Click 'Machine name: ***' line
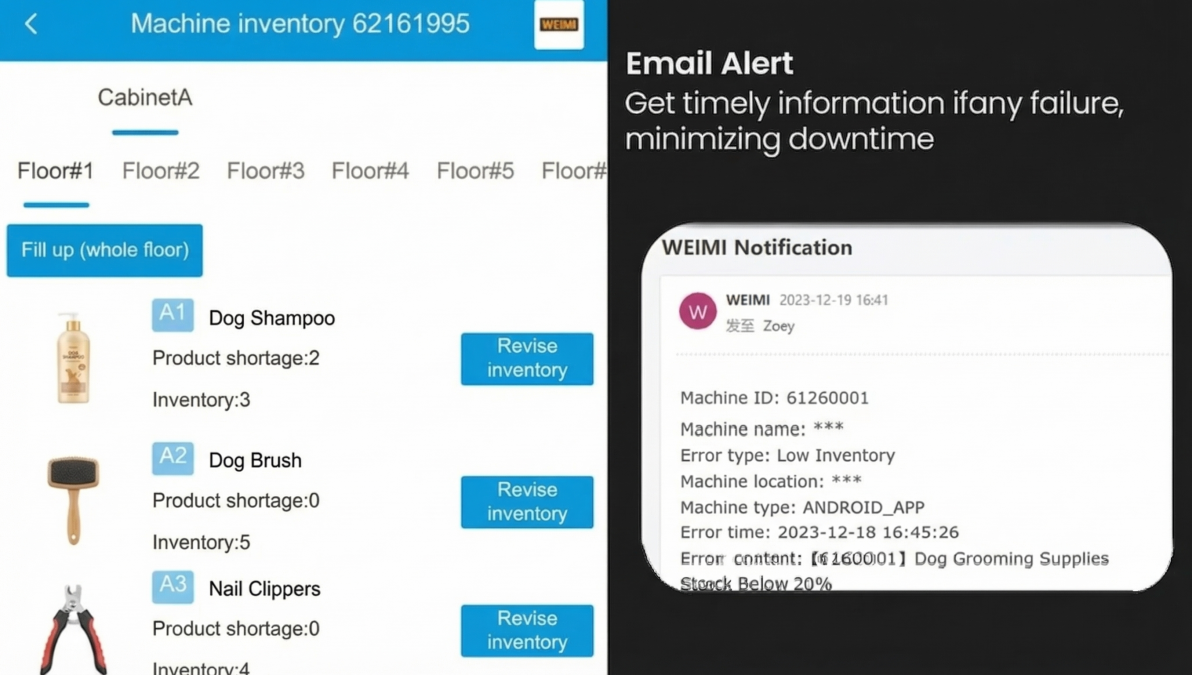The width and height of the screenshot is (1192, 675). point(762,429)
